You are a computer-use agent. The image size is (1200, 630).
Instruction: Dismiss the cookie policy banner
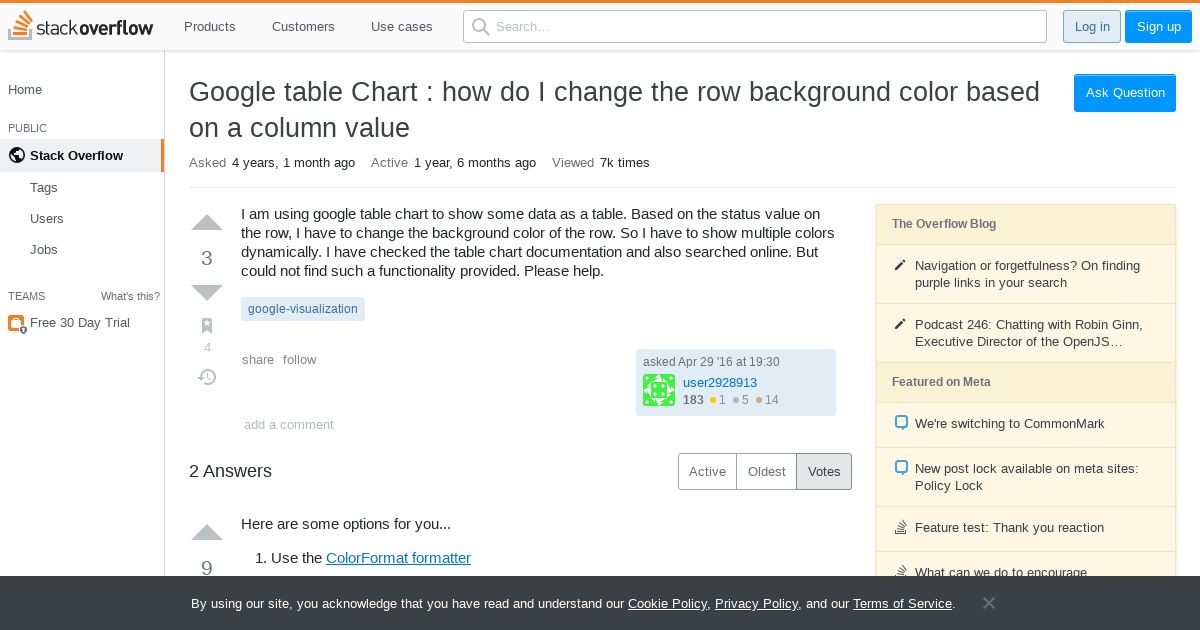pos(988,603)
